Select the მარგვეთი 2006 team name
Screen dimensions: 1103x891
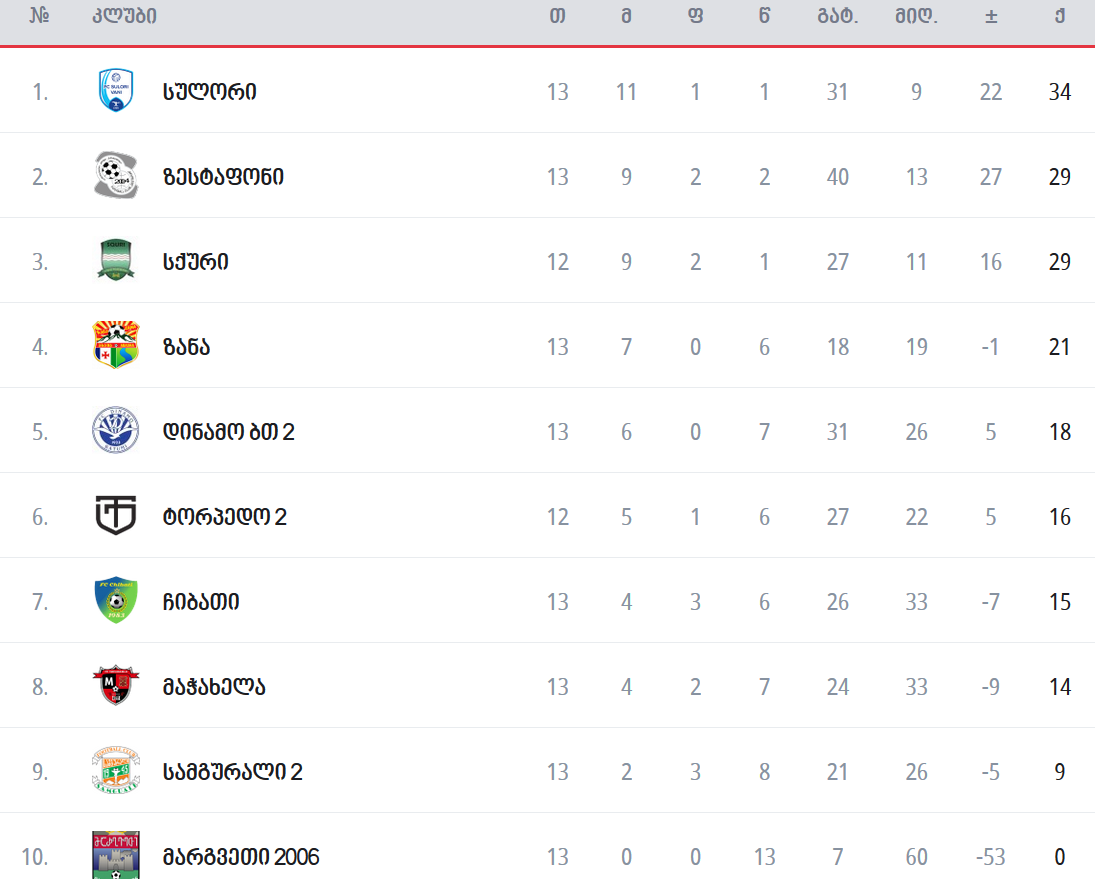click(x=241, y=857)
